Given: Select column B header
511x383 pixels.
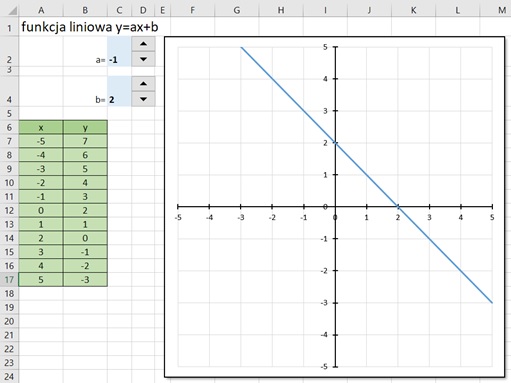Looking at the screenshot, I should click(85, 10).
